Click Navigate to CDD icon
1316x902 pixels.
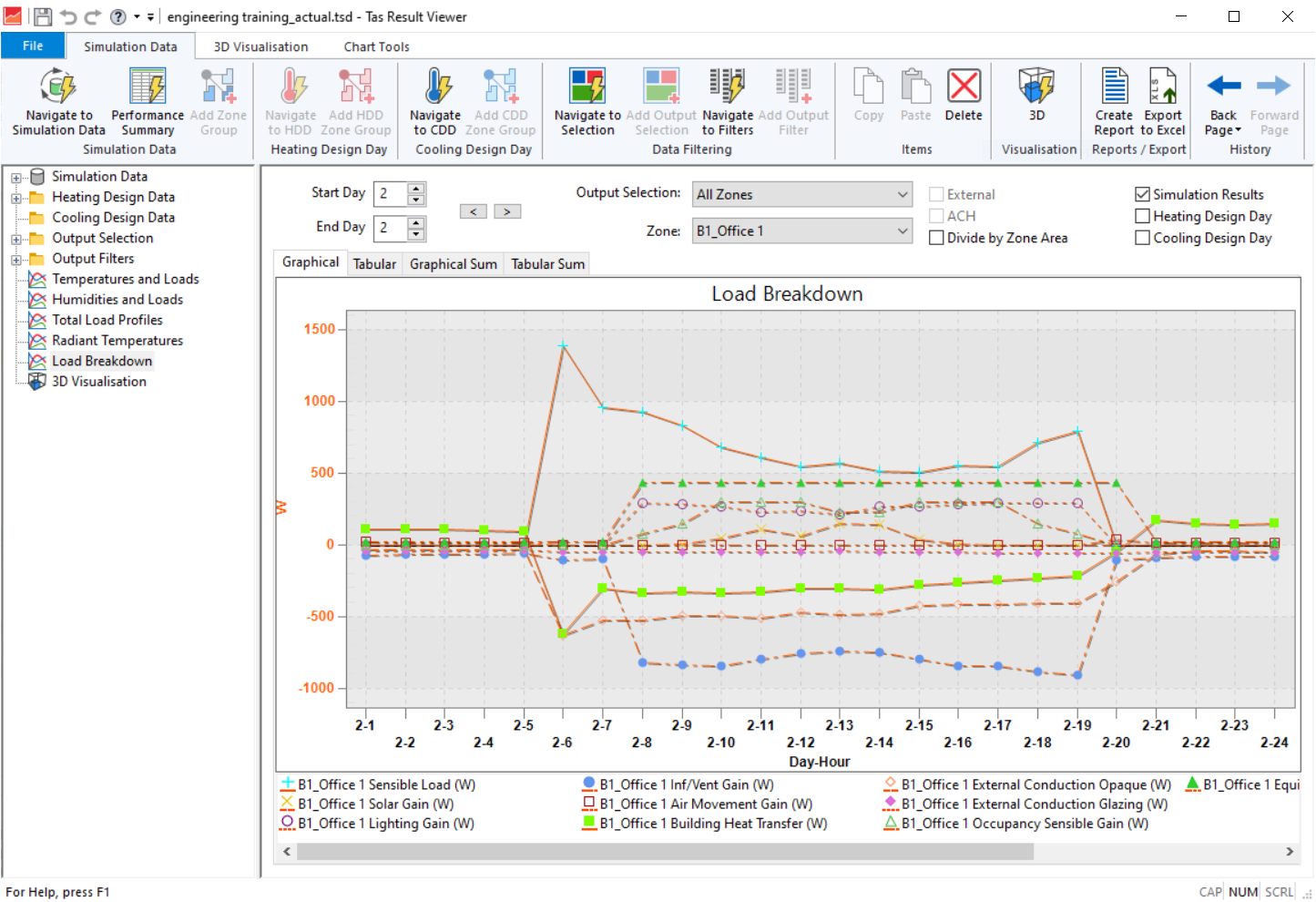click(435, 88)
